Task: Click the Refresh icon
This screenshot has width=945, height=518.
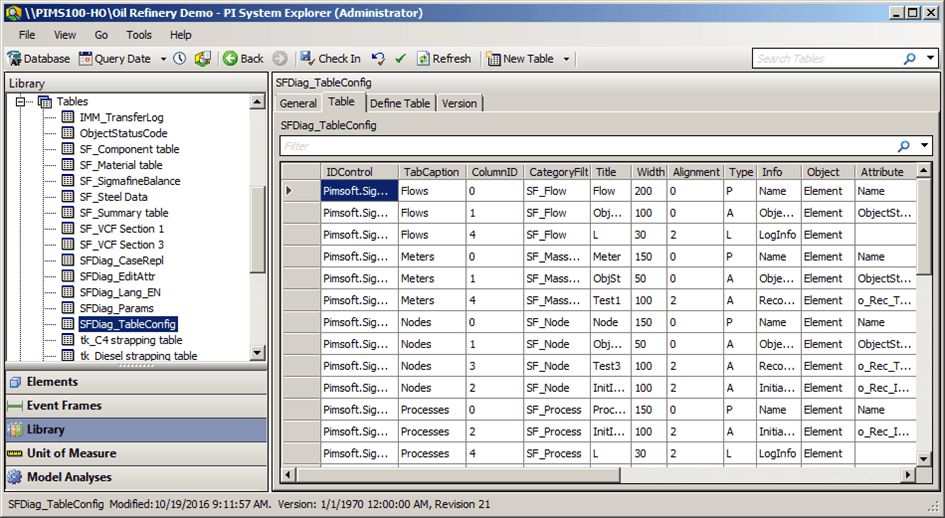Action: 423,58
